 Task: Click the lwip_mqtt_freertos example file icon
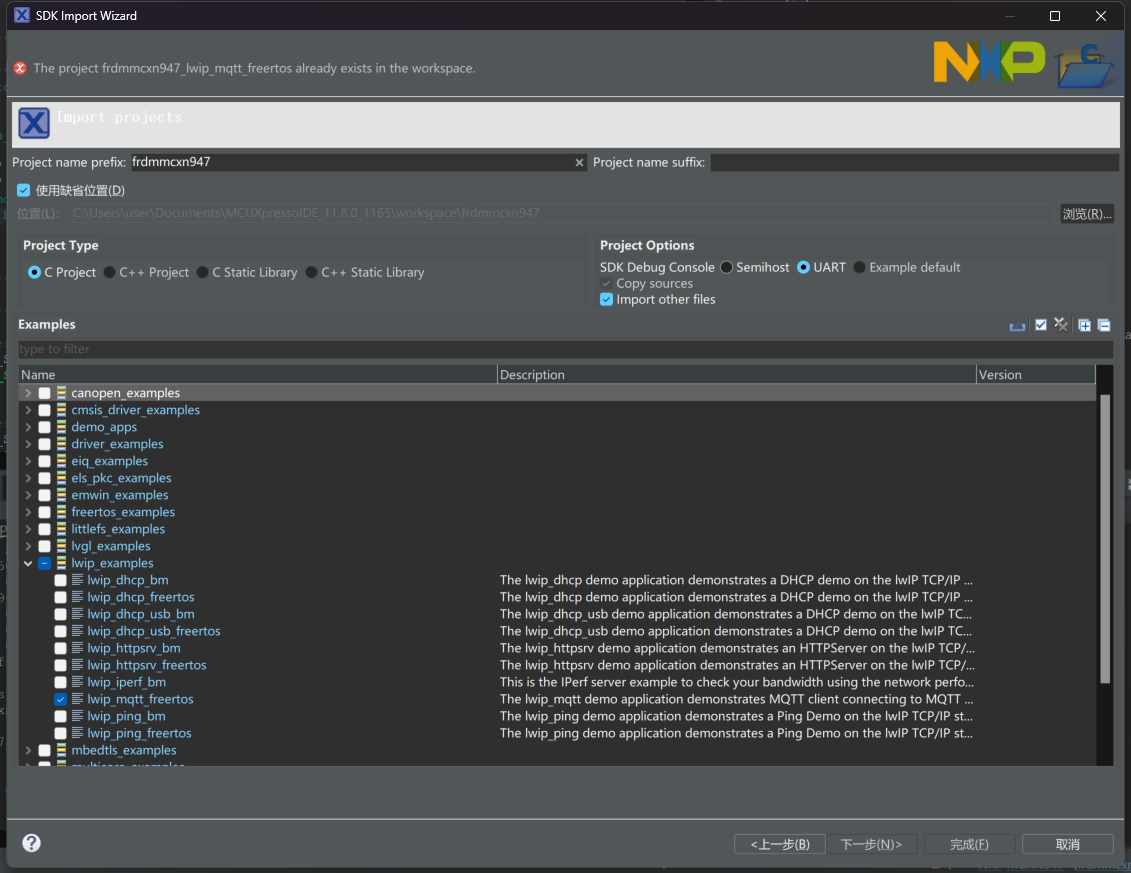point(77,699)
